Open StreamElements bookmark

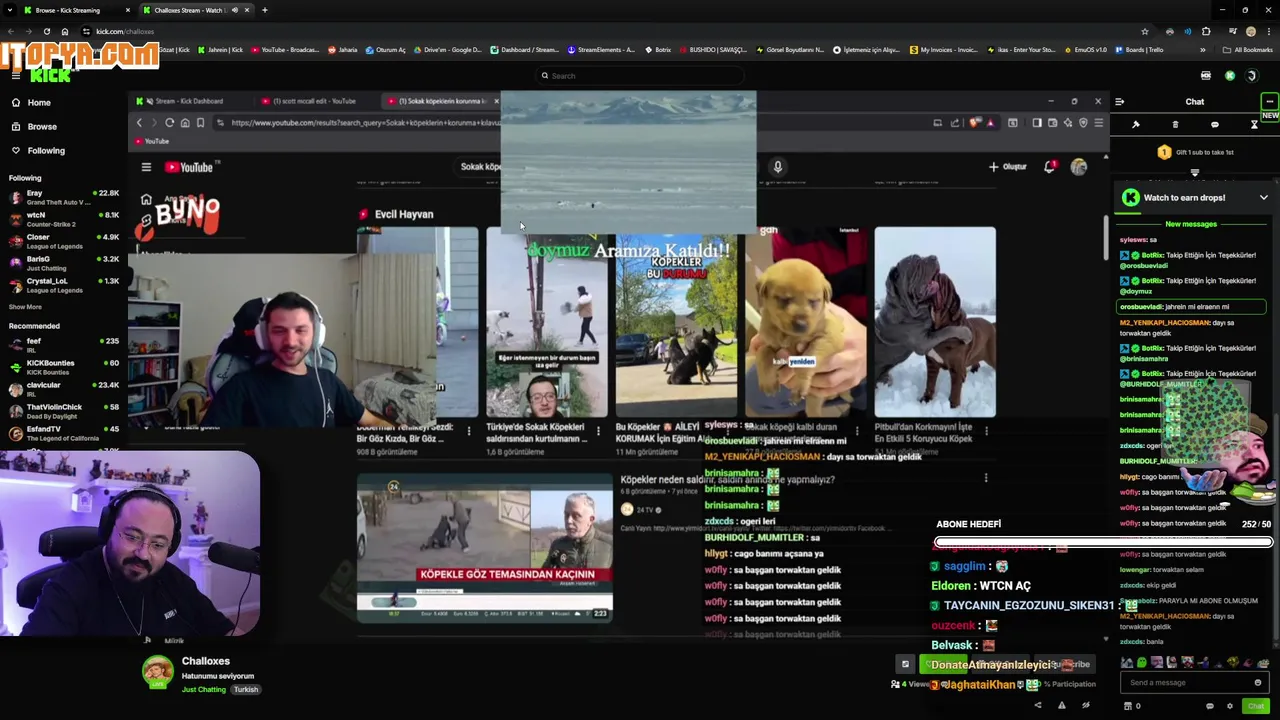pyautogui.click(x=601, y=50)
